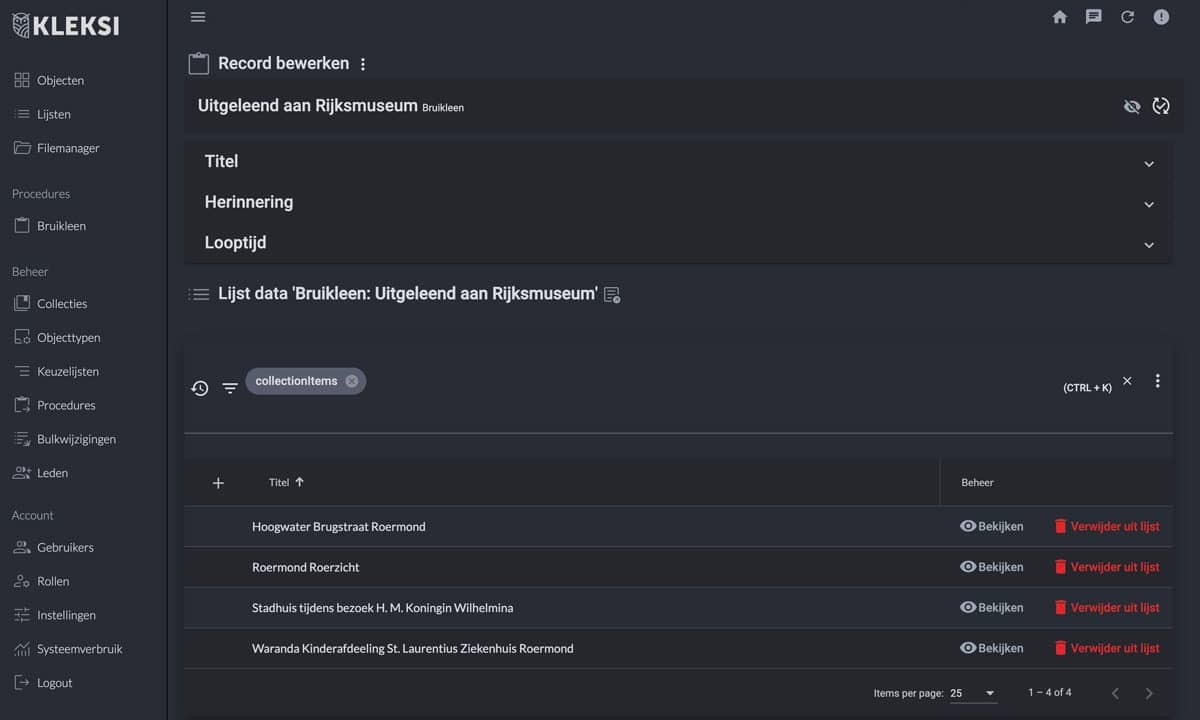Click the alert exclamation icon

pos(1161,17)
